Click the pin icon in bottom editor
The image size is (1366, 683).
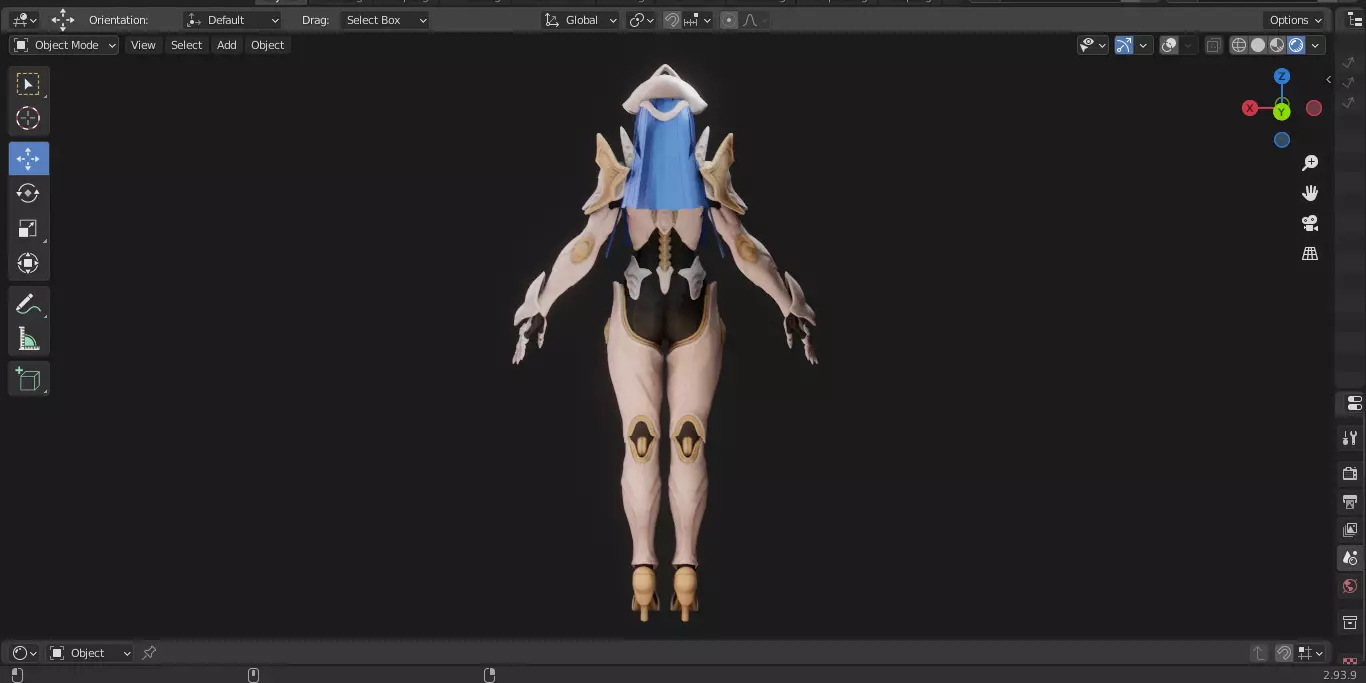[x=149, y=653]
